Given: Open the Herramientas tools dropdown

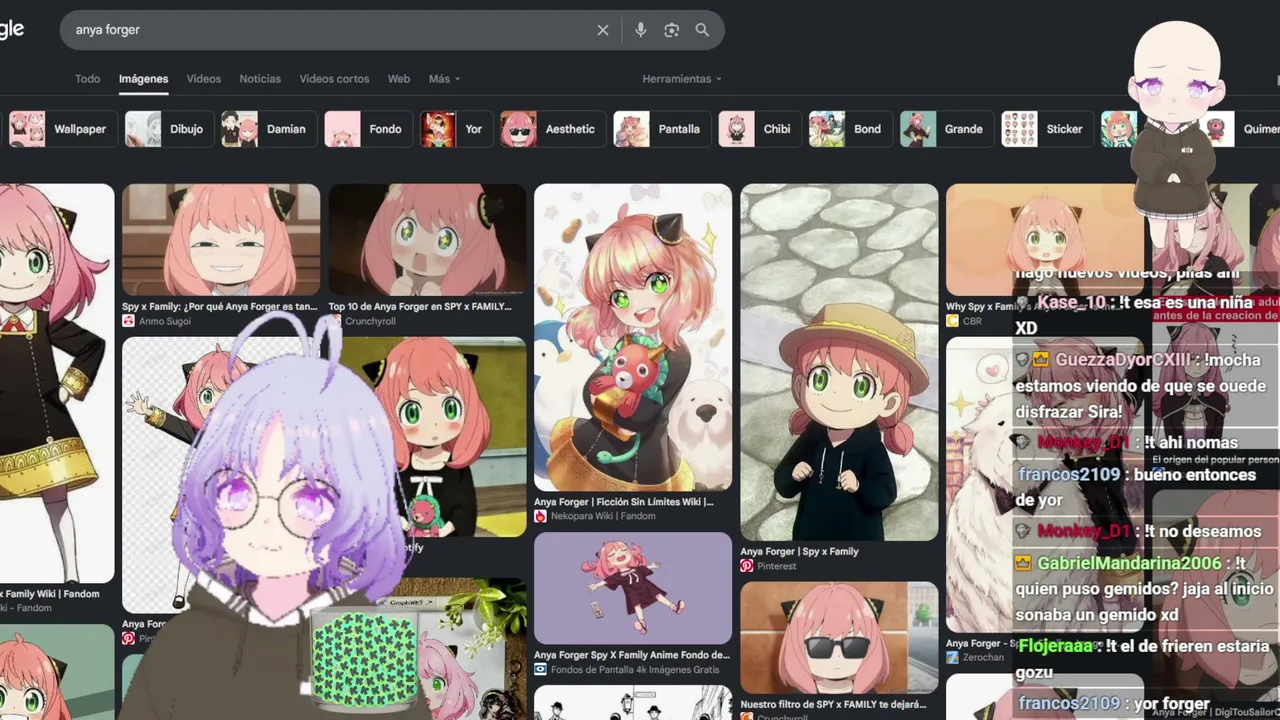Looking at the screenshot, I should pos(682,79).
